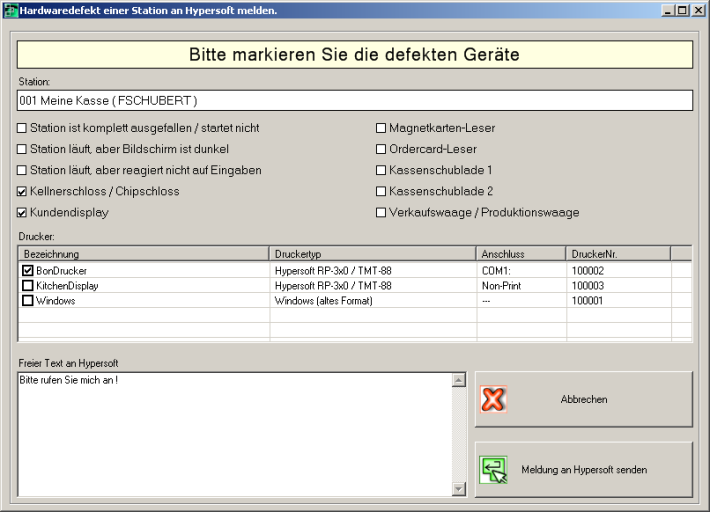Image resolution: width=710 pixels, height=512 pixels.
Task: Click the Druckertyp column header
Action: click(x=372, y=254)
